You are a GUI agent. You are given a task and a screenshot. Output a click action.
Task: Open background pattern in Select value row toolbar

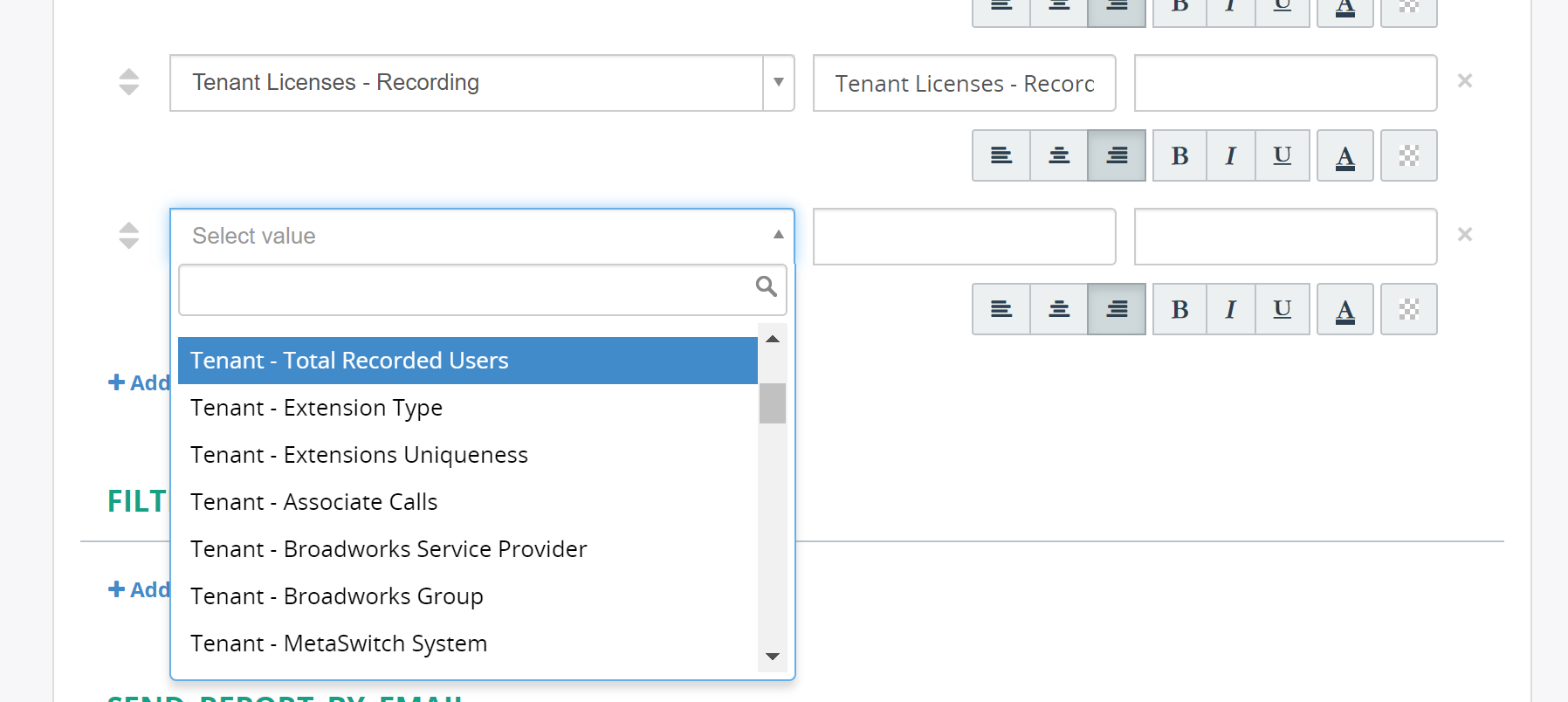[x=1409, y=309]
